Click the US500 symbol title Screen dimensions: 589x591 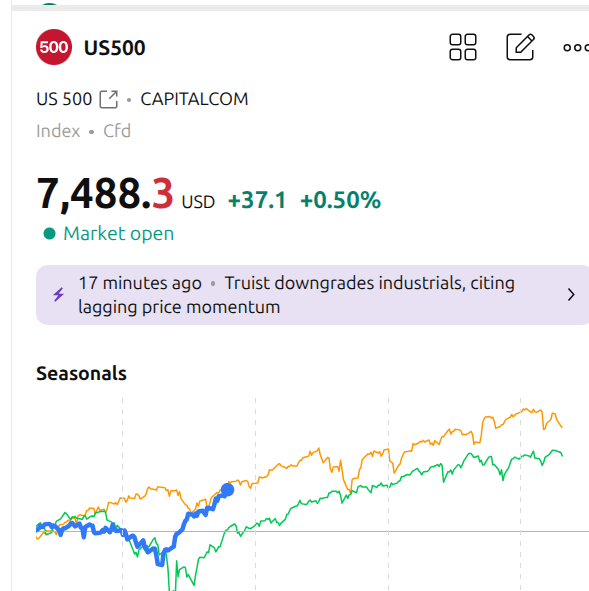point(115,48)
